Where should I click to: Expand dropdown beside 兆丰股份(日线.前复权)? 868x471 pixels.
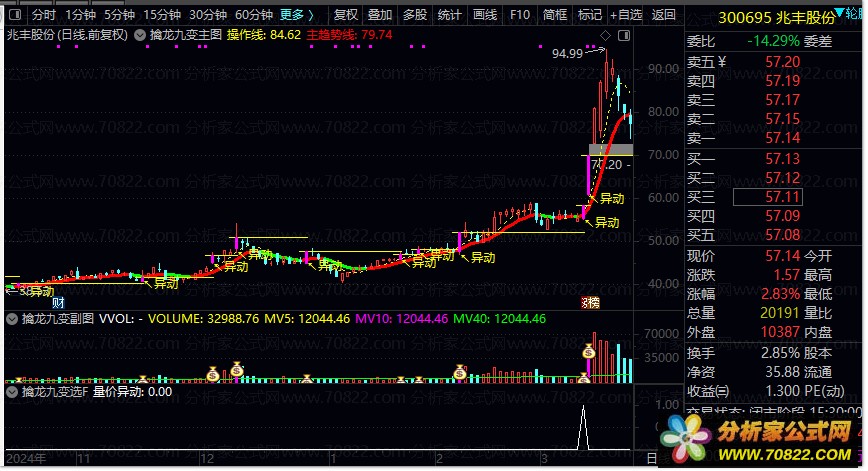[140, 35]
